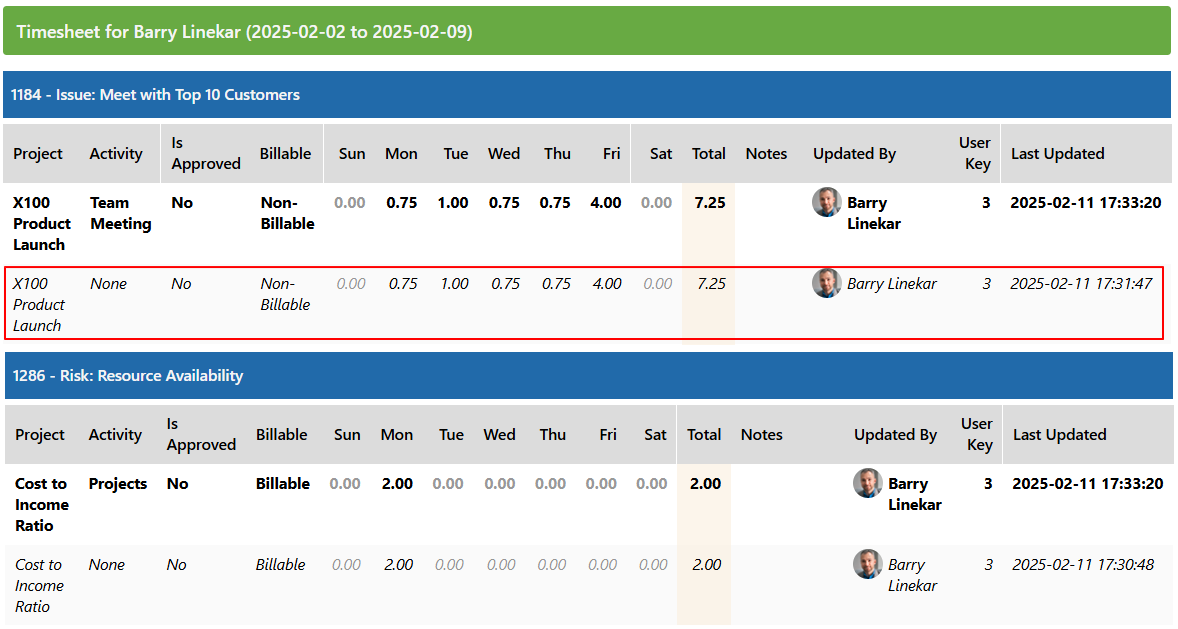The height and width of the screenshot is (629, 1178).
Task: Click avatar in red-highlighted X100 history row
Action: [x=826, y=283]
